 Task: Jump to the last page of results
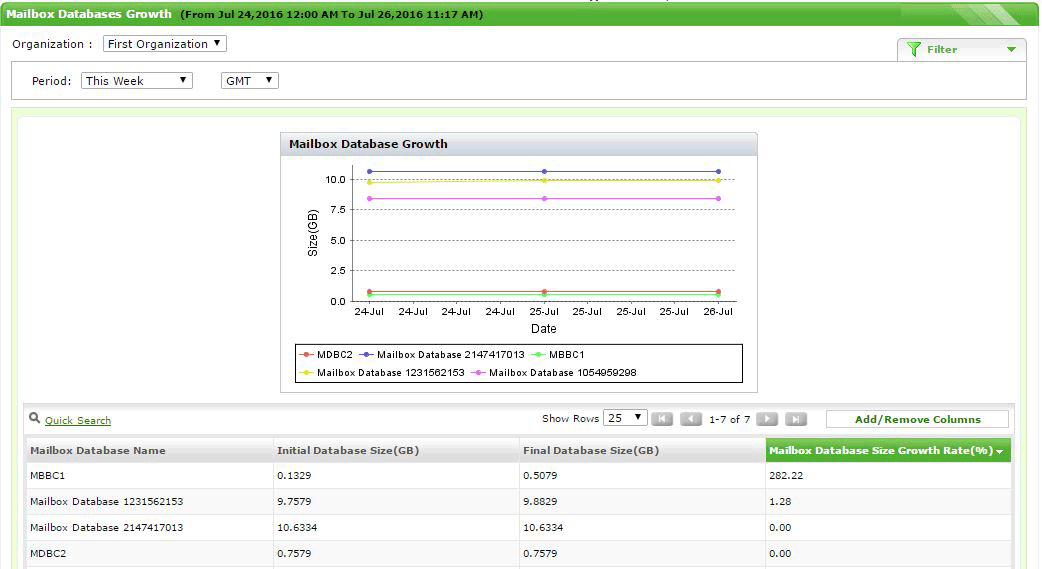(796, 419)
